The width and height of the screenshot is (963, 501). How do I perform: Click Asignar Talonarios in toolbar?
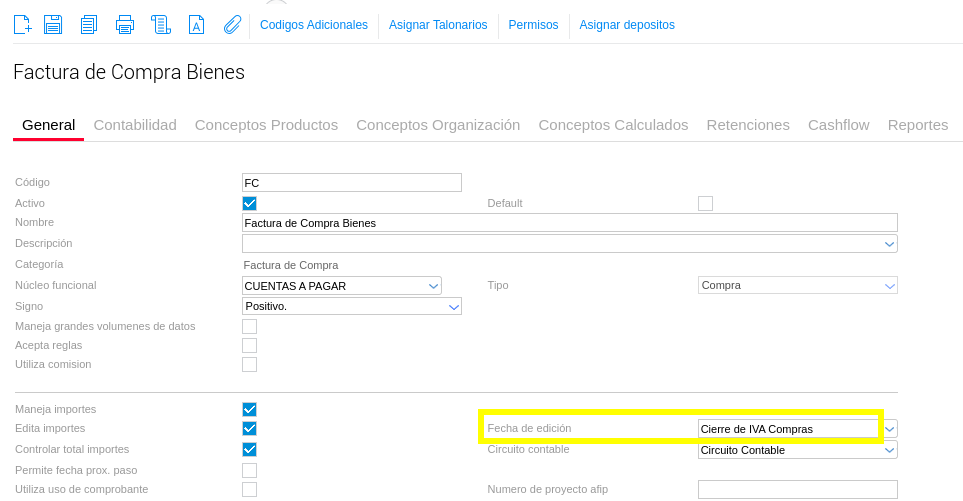point(438,25)
